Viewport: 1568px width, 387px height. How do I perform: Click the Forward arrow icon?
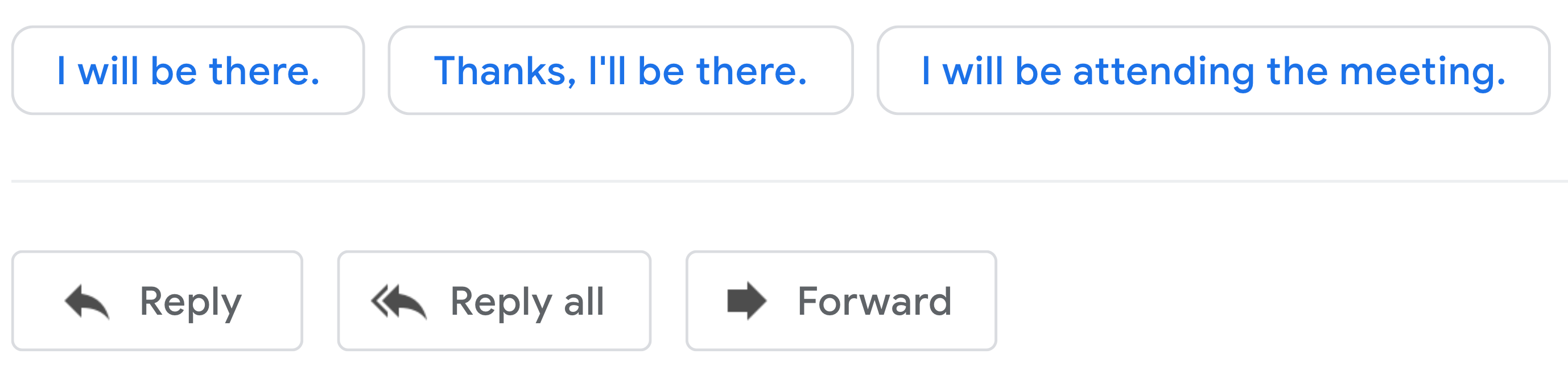click(x=746, y=300)
